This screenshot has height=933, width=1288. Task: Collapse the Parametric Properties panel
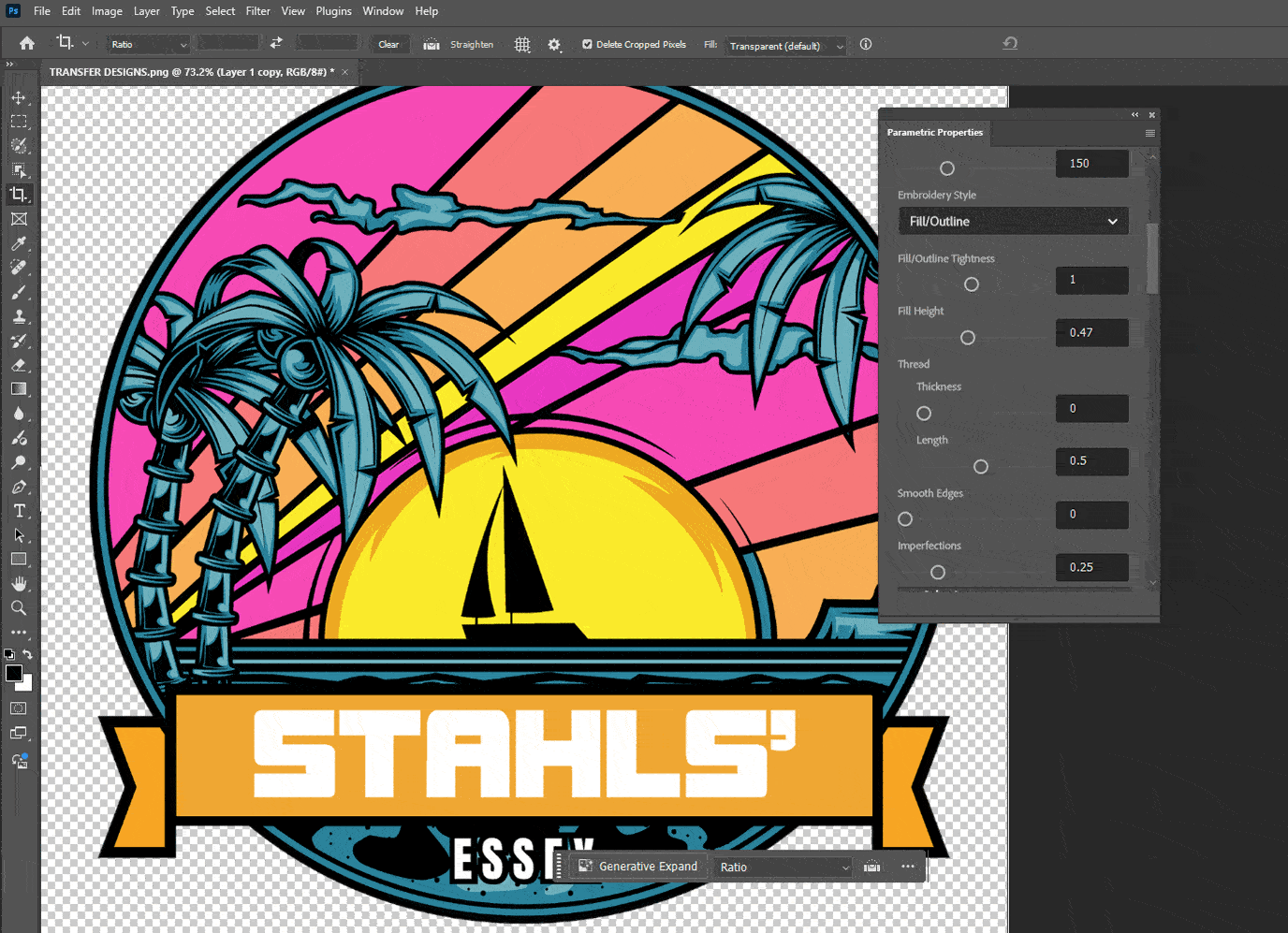[1135, 115]
